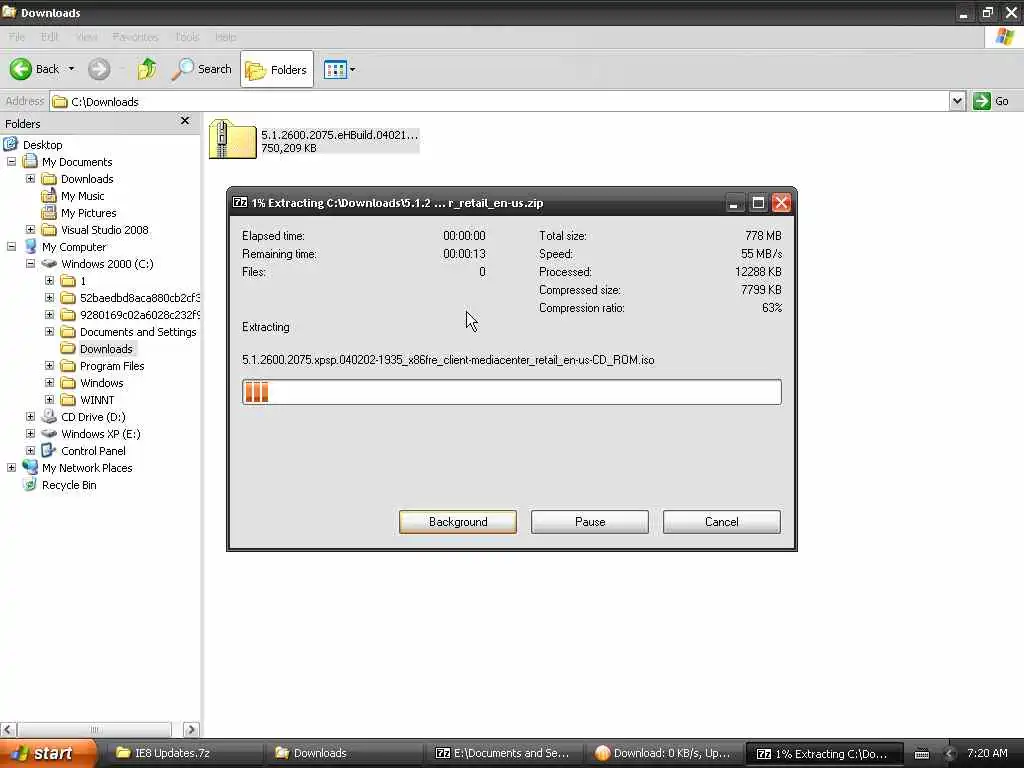
Task: Click the My Computer icon in tree
Action: (30, 247)
